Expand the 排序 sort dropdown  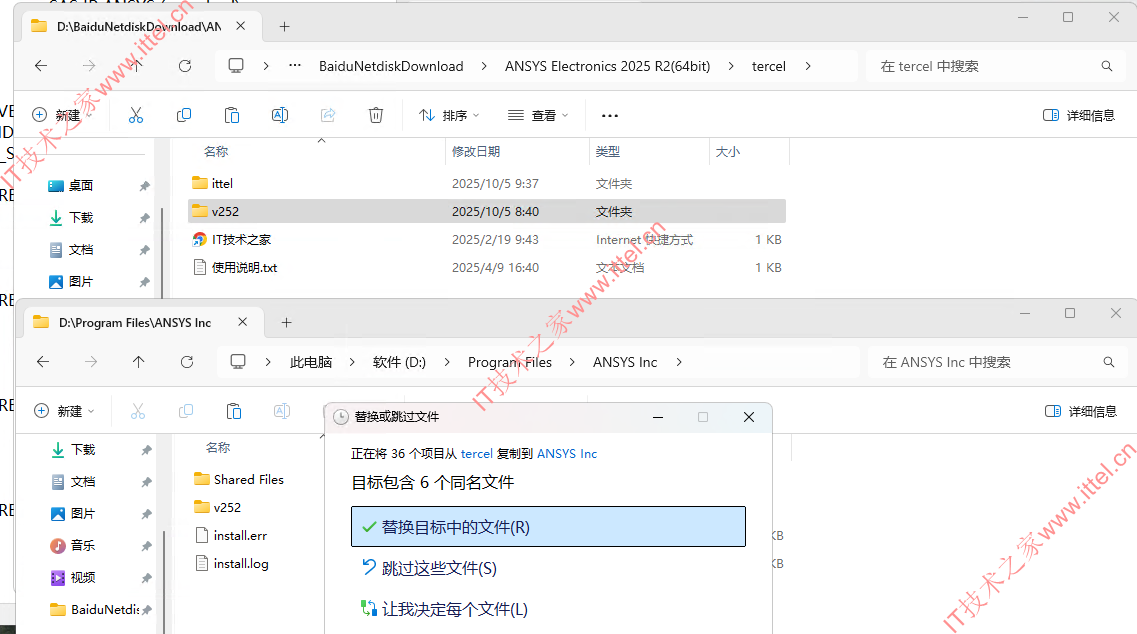click(x=449, y=115)
